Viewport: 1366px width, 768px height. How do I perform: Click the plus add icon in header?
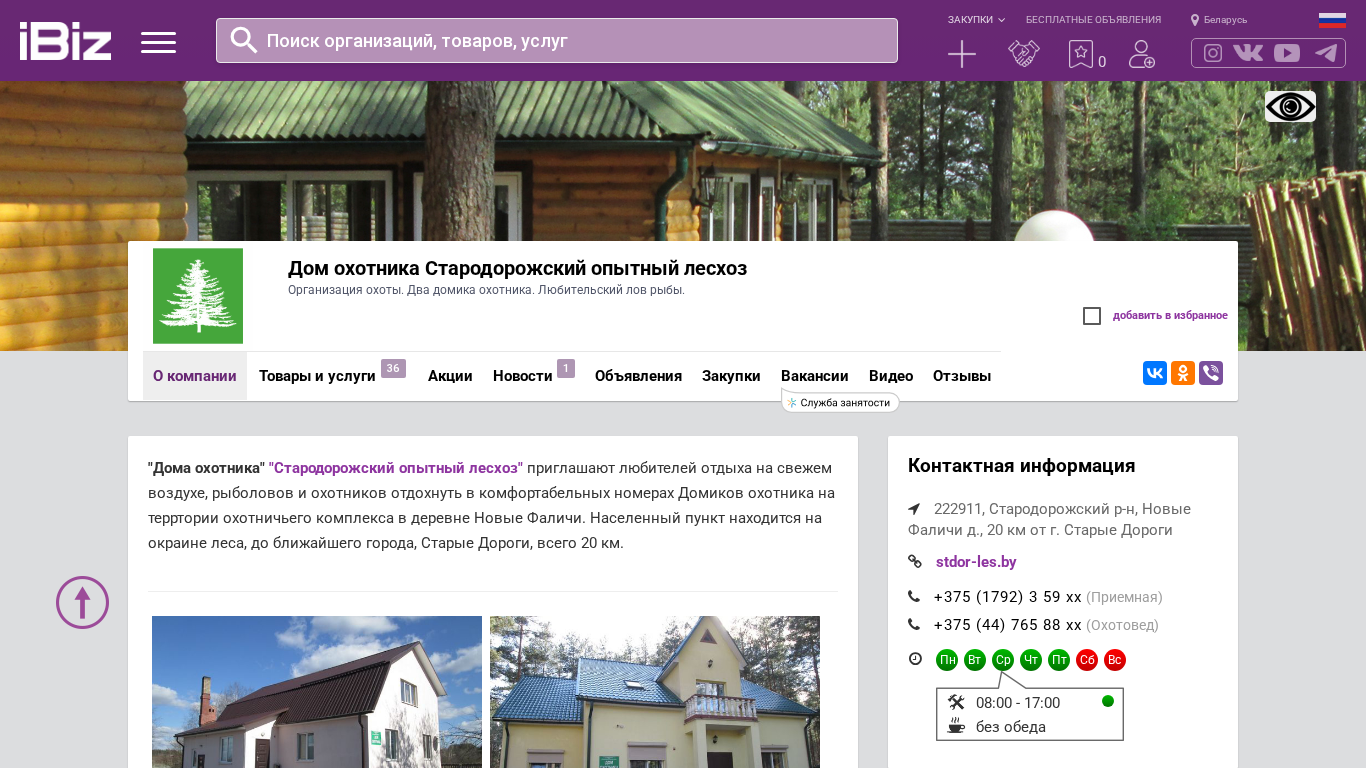coord(962,54)
